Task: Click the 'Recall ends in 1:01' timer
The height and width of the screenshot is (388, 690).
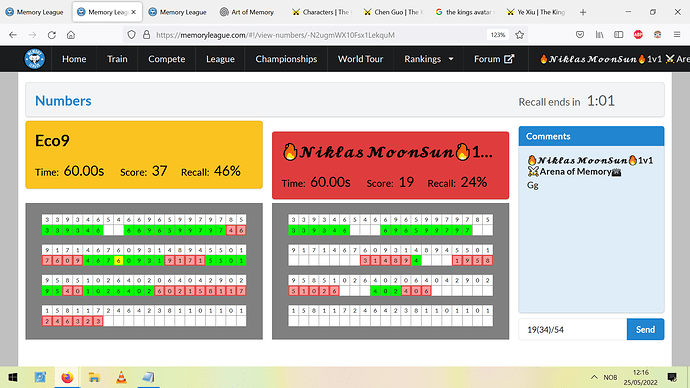Action: [566, 101]
